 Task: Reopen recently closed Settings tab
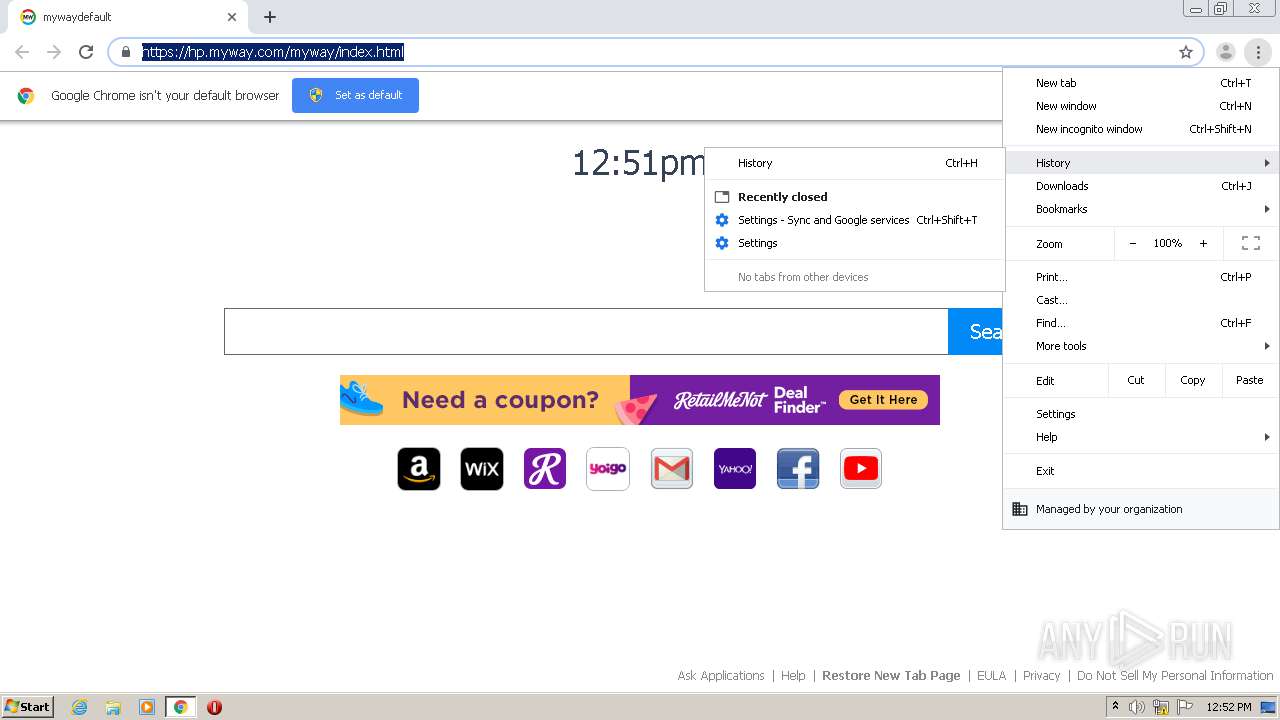click(855, 243)
